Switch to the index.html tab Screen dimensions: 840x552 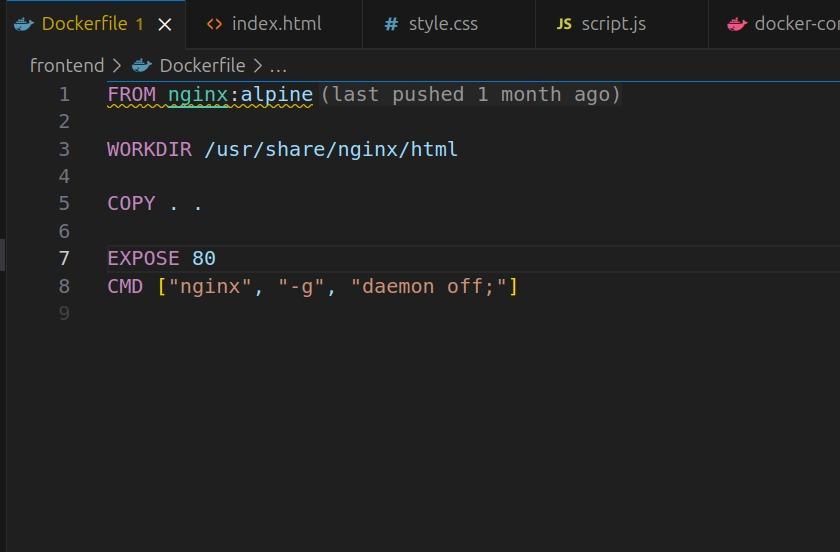(276, 24)
